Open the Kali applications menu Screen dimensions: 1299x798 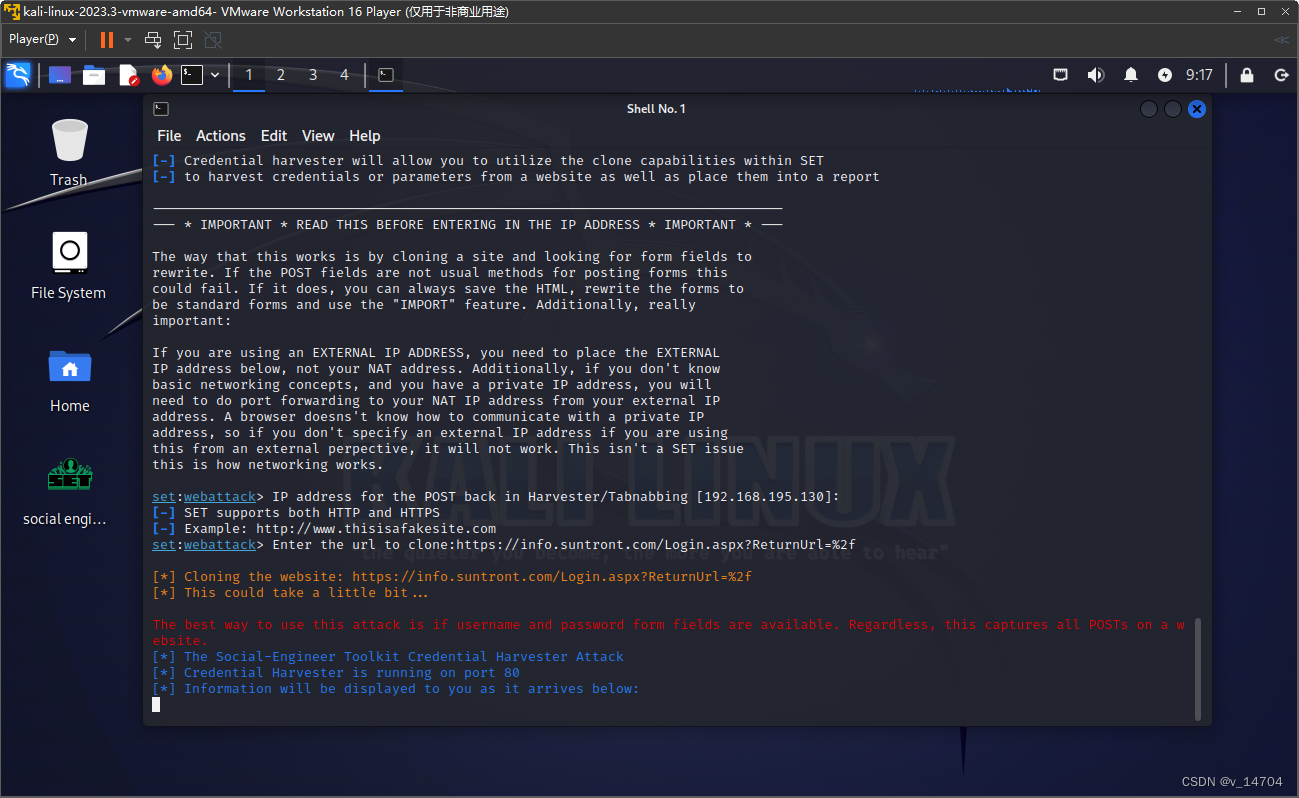[18, 75]
